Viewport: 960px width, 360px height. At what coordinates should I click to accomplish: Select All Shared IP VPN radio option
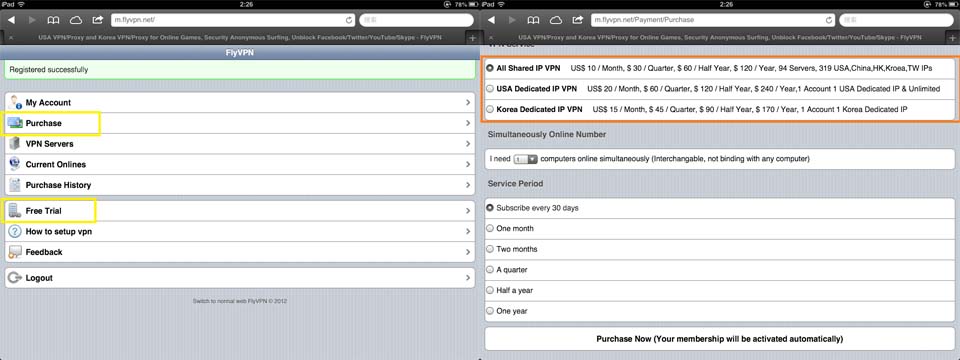pyautogui.click(x=490, y=68)
